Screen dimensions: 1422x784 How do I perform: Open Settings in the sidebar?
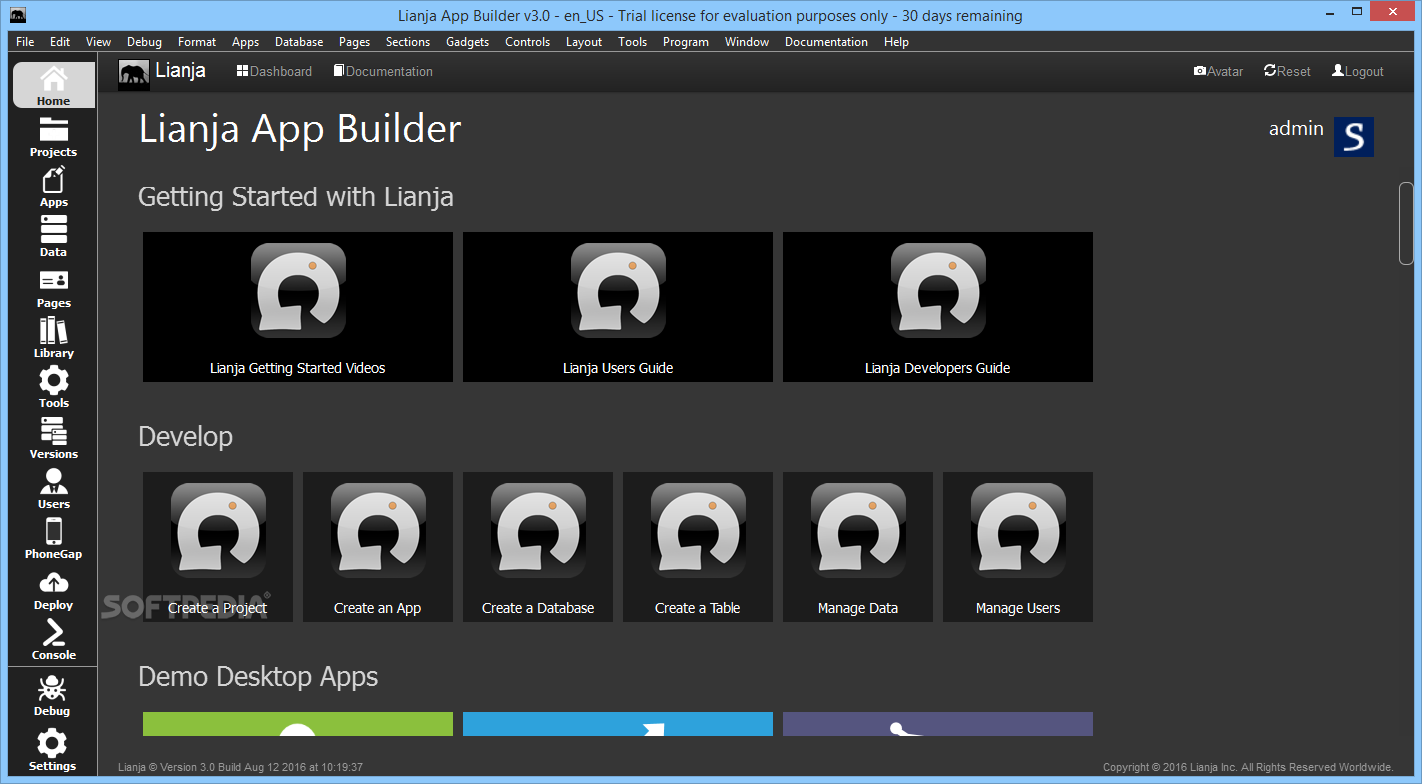click(x=52, y=751)
